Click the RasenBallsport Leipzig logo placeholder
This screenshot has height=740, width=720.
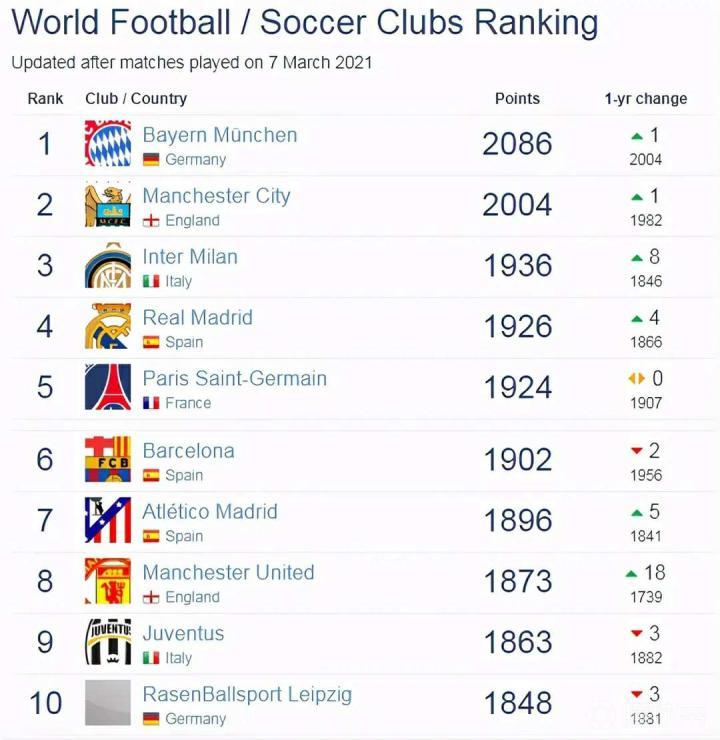108,703
